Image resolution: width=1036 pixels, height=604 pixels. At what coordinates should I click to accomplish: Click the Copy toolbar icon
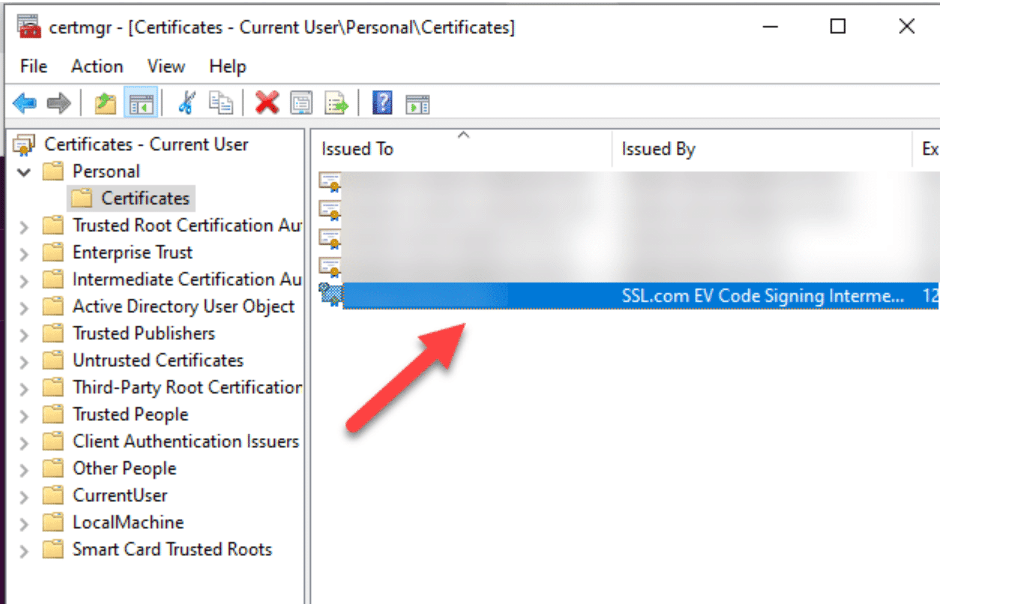[220, 103]
